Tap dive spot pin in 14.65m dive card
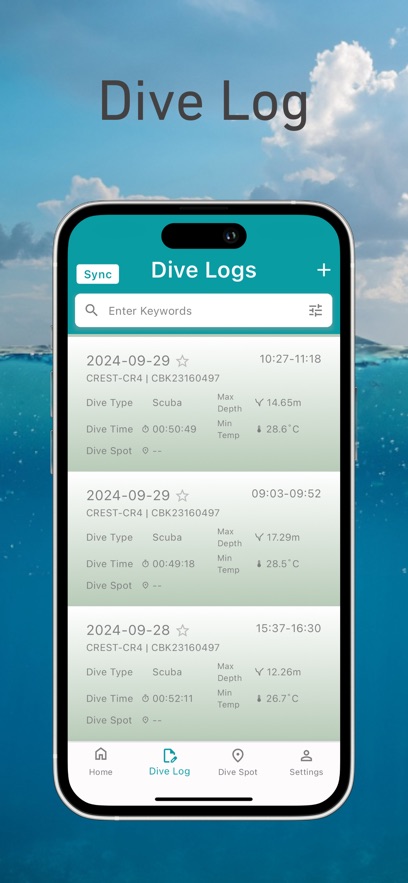This screenshot has height=883, width=408. [145, 451]
